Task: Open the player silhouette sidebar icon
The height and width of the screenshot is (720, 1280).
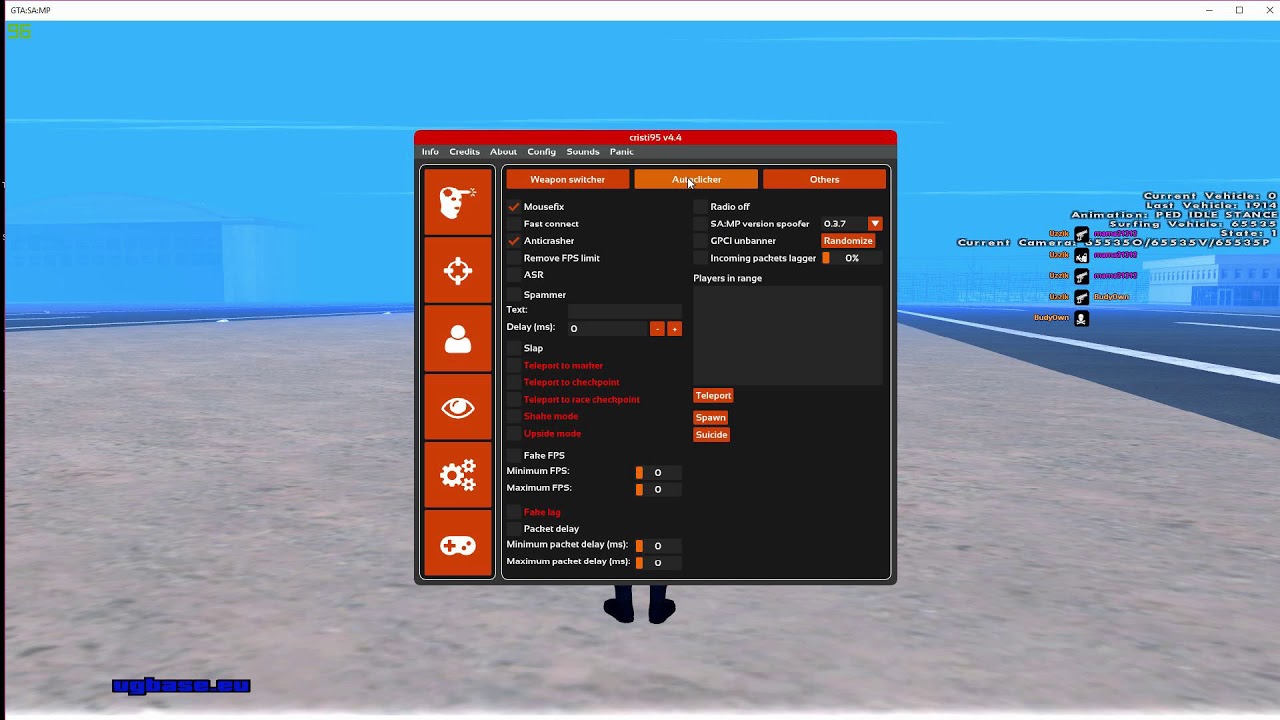Action: pyautogui.click(x=458, y=339)
